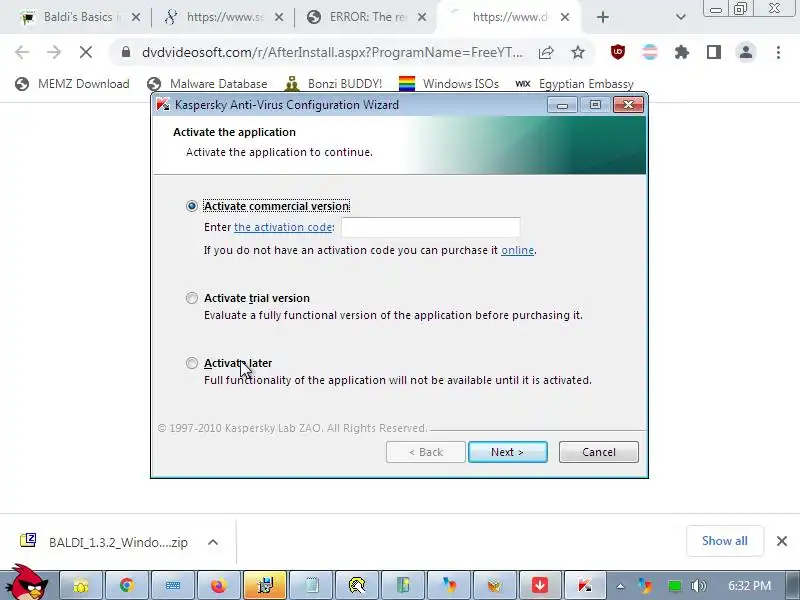The image size is (800, 600).
Task: Show all downloads
Action: [x=724, y=541]
